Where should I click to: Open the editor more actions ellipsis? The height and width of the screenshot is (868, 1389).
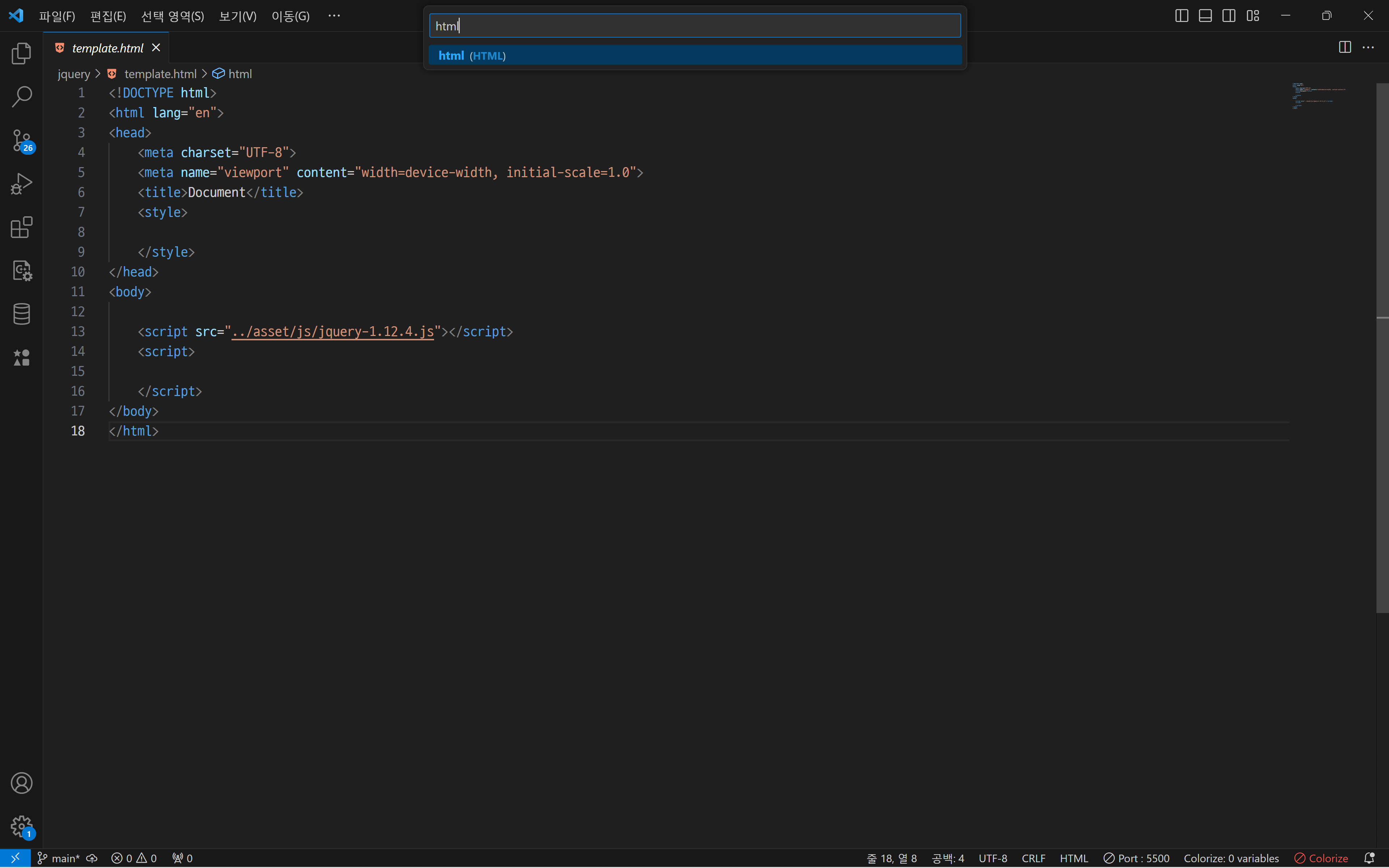pyautogui.click(x=1368, y=48)
